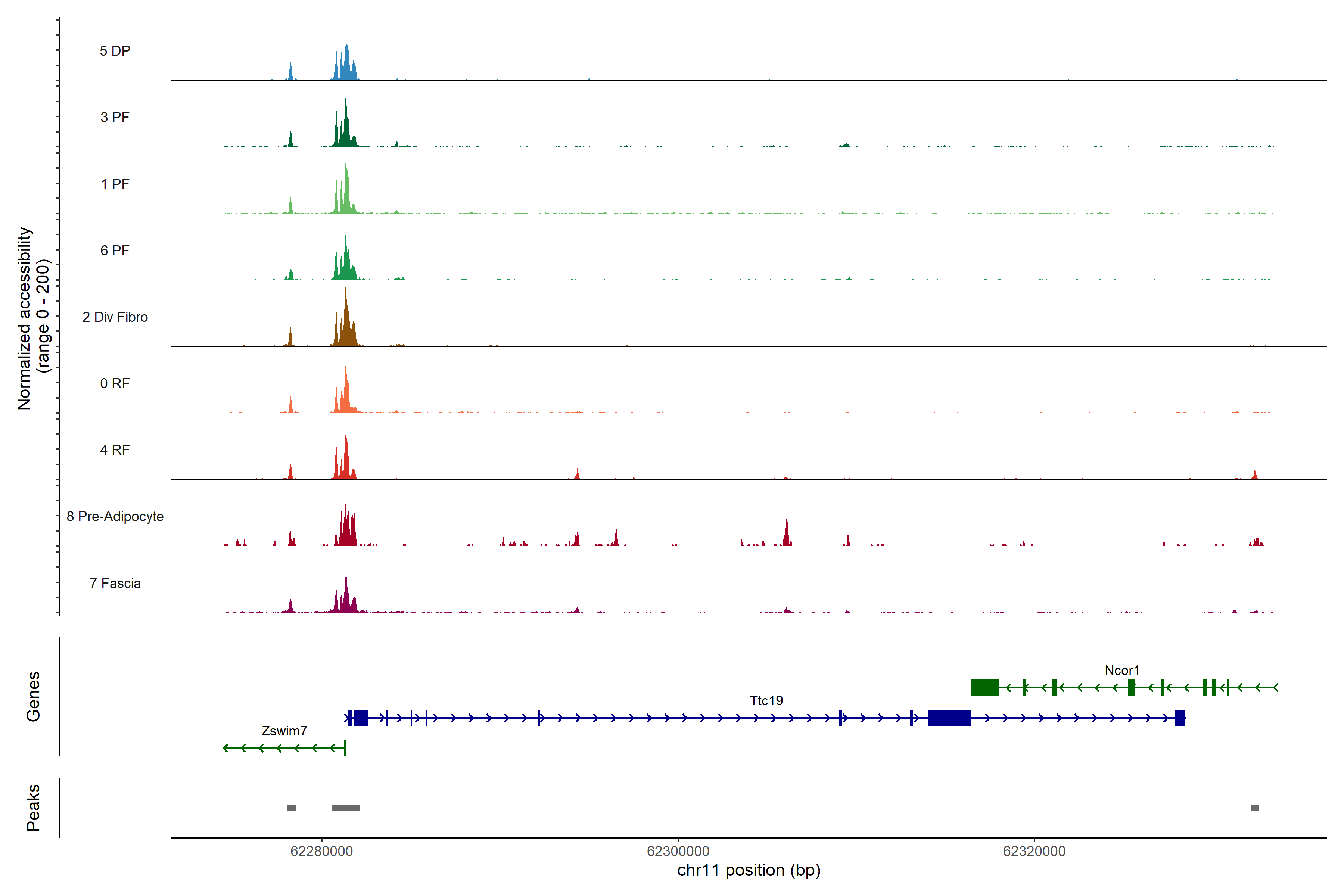Click the chr11 position (bp) axis title
This screenshot has height=896, width=1344.
(749, 870)
